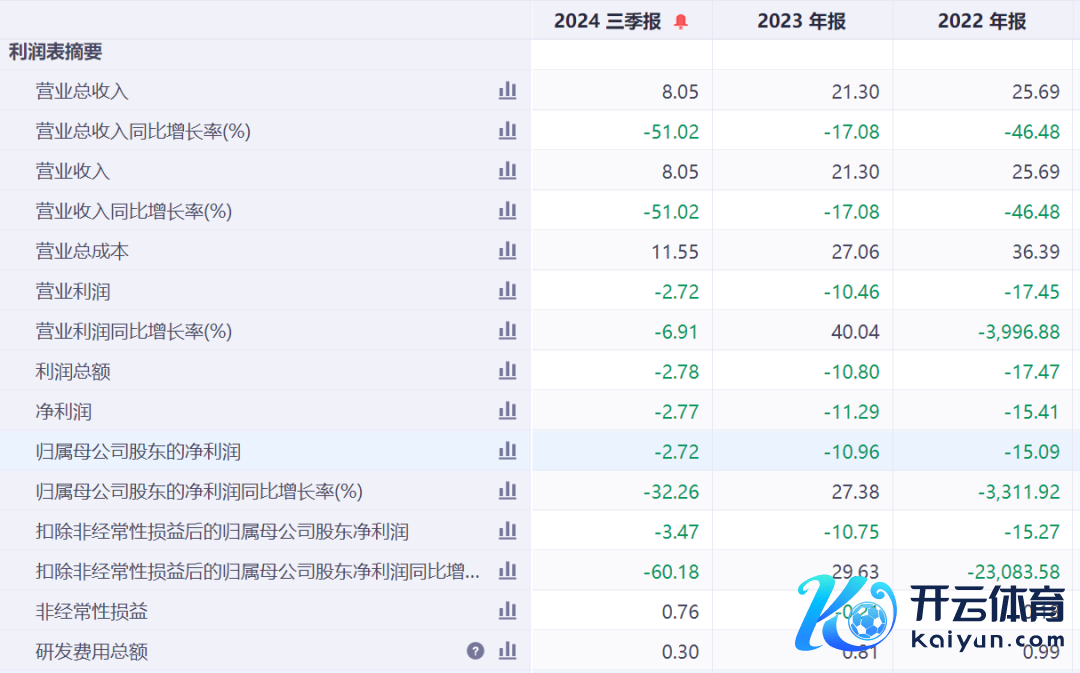
Task: Select the 2022 年报 column header
Action: click(982, 22)
